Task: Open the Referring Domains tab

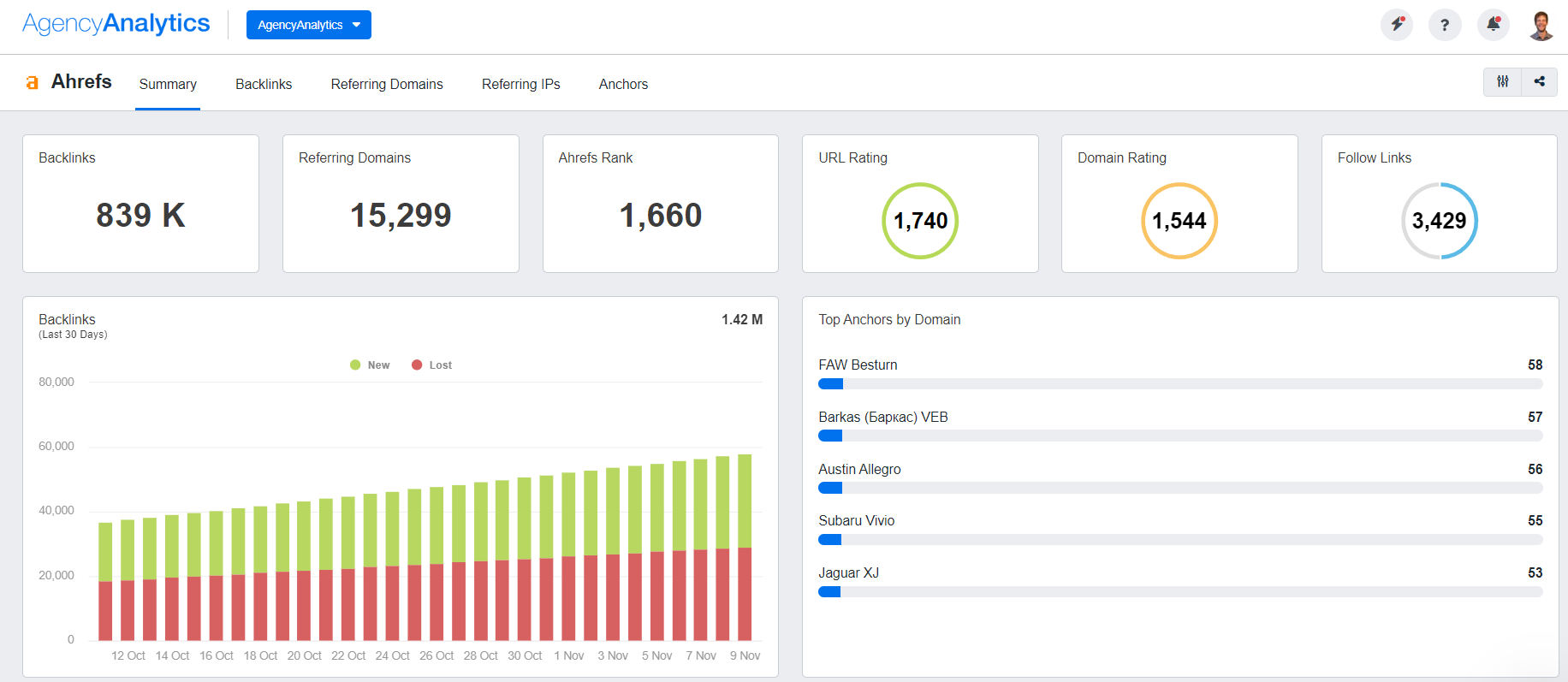Action: tap(387, 84)
